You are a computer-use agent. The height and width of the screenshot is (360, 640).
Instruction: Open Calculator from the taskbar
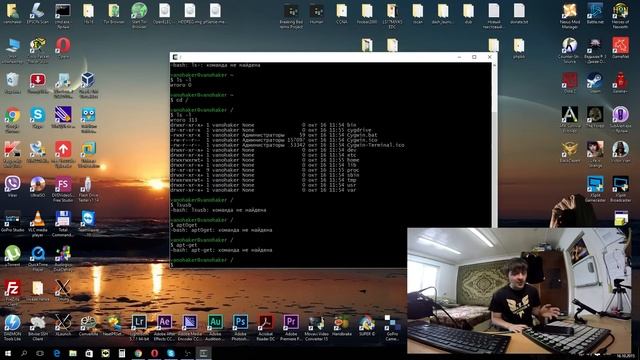pyautogui.click(x=122, y=353)
